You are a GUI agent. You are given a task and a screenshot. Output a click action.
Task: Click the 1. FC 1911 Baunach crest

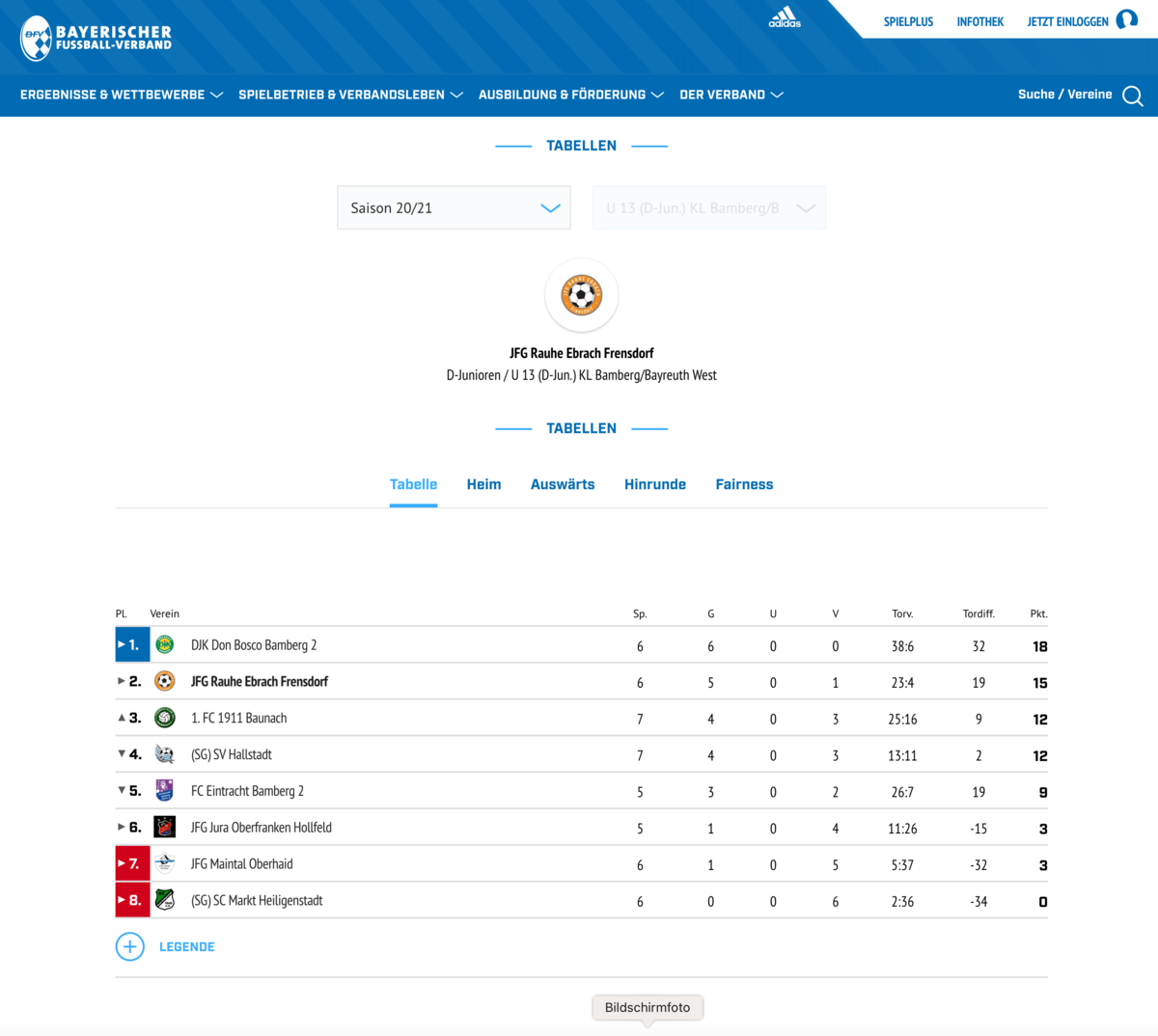(165, 718)
